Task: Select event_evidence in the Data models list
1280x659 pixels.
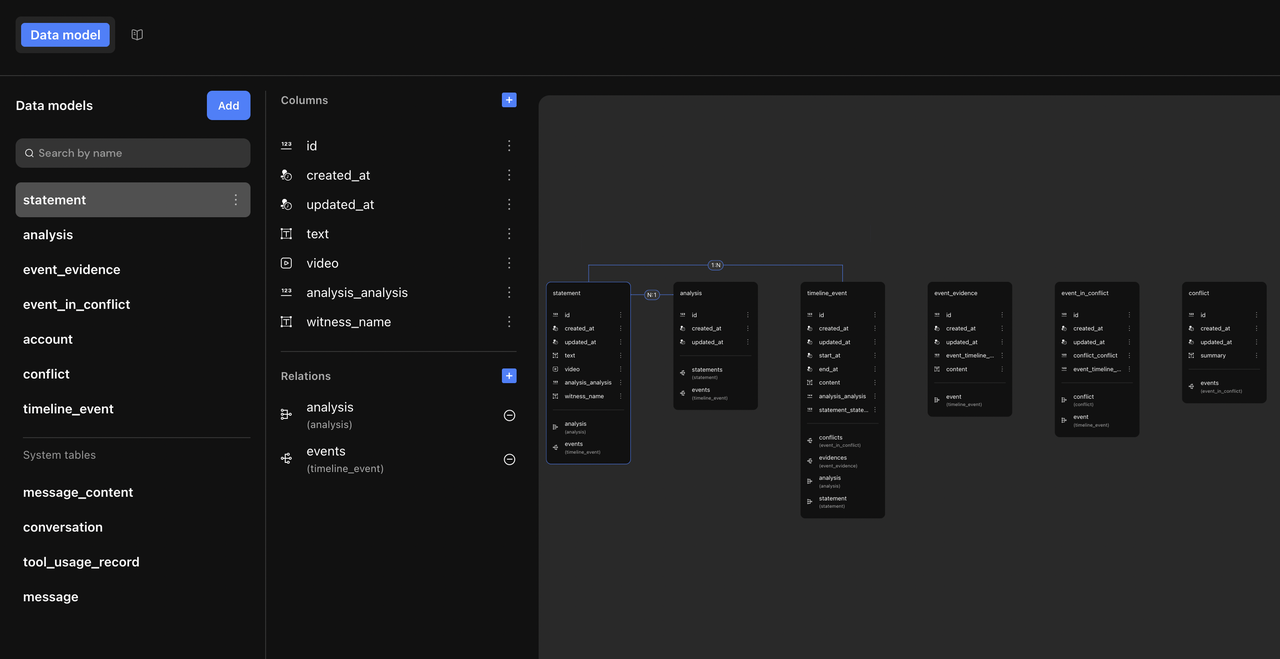Action: coord(133,270)
